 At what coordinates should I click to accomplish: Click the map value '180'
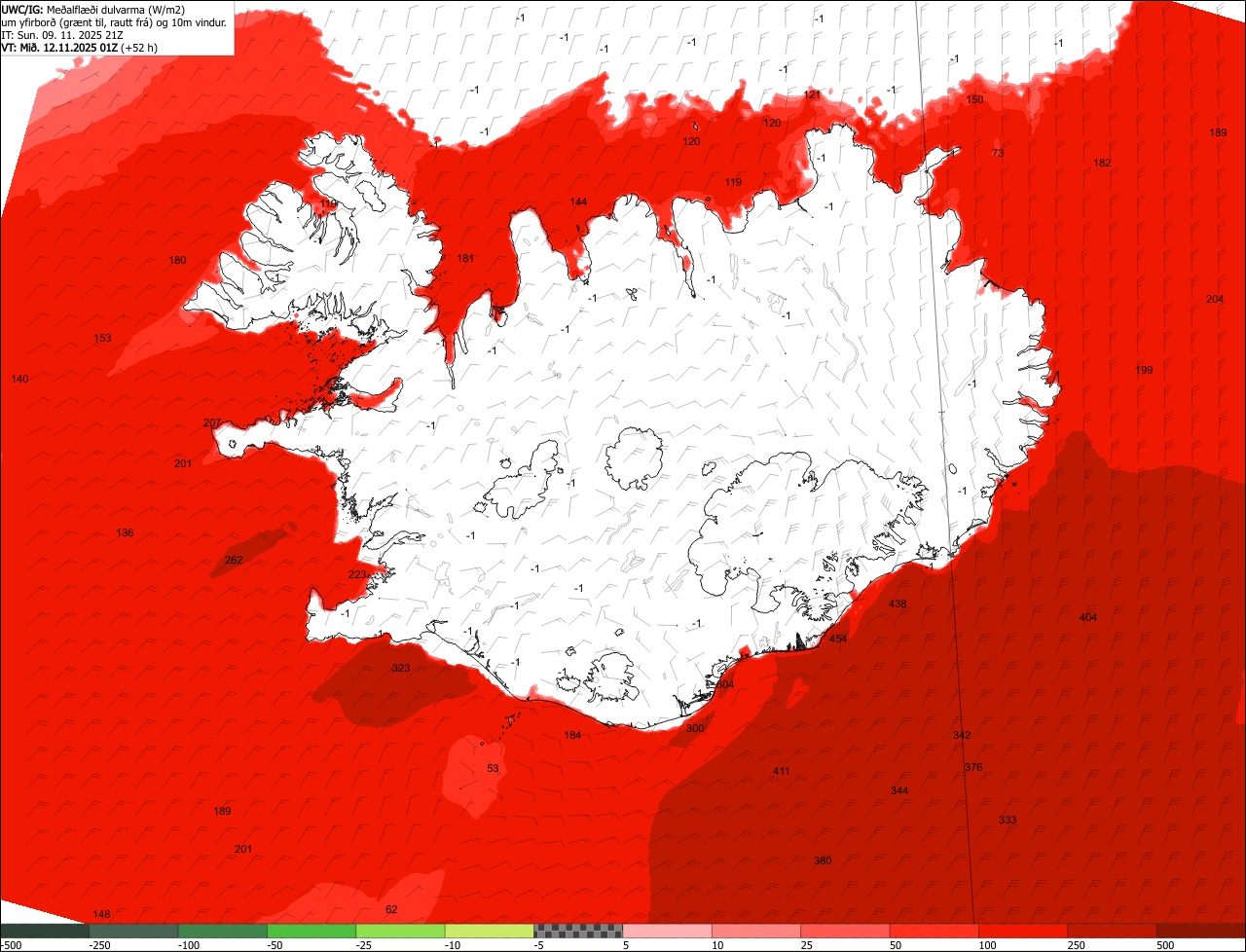pyautogui.click(x=177, y=260)
